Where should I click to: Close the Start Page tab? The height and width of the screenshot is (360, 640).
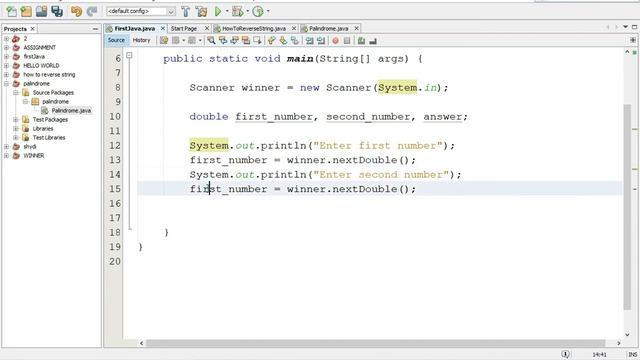point(207,28)
